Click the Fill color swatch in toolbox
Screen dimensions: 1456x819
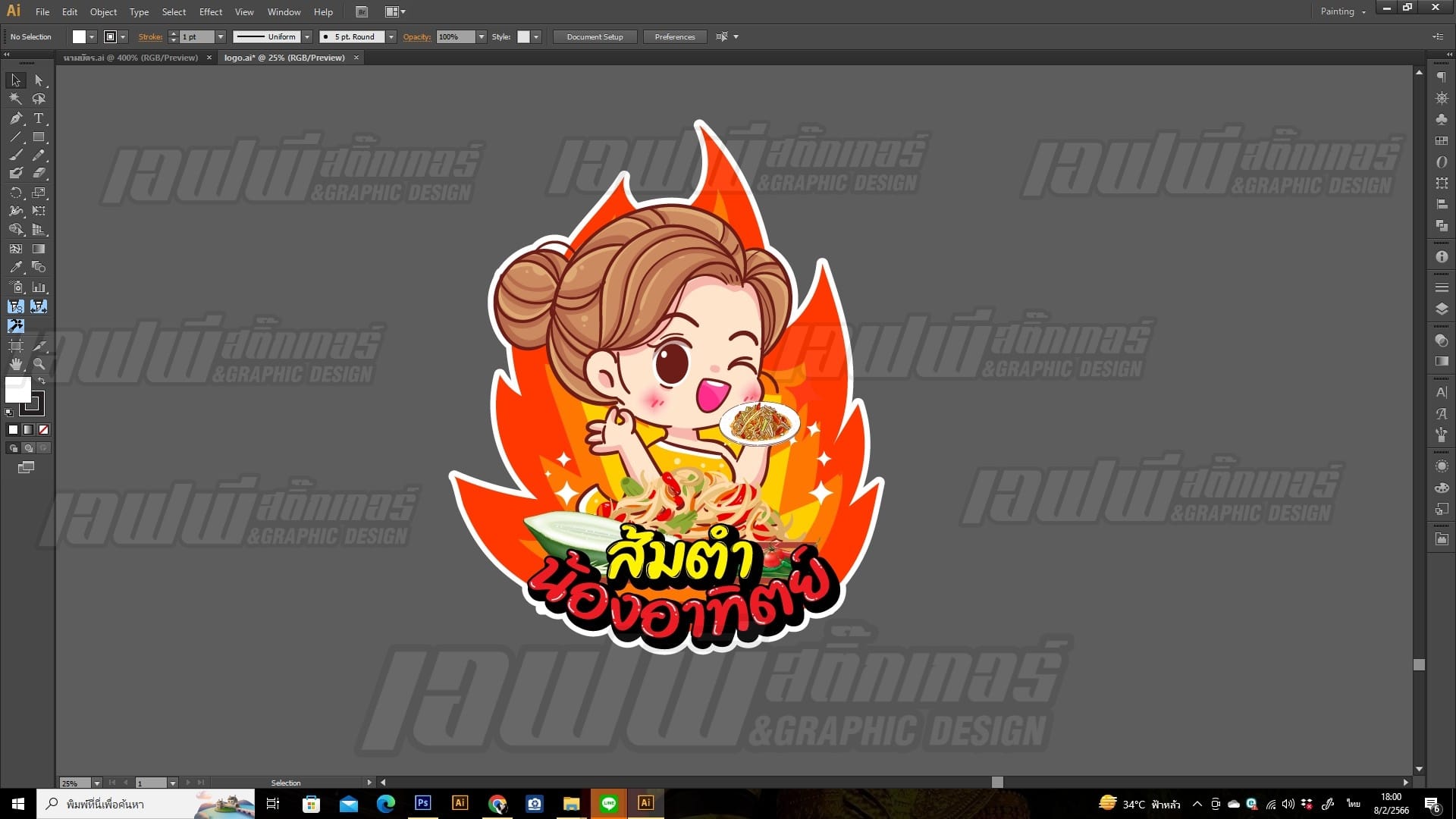tap(17, 390)
